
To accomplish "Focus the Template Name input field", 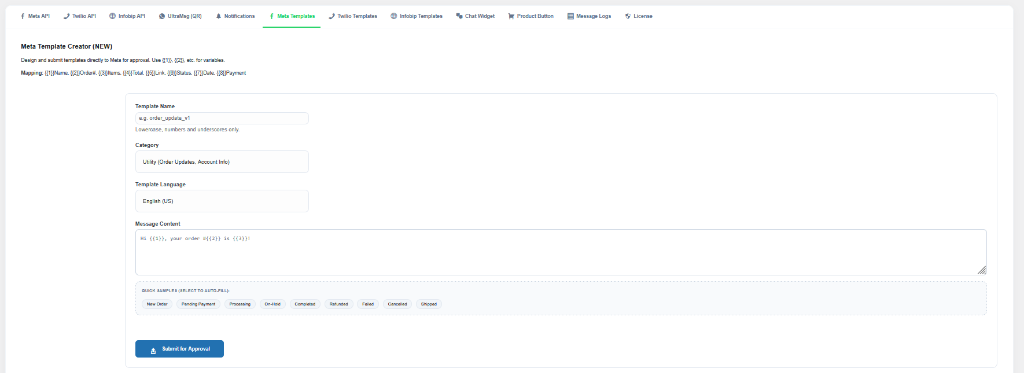I will 222,118.
